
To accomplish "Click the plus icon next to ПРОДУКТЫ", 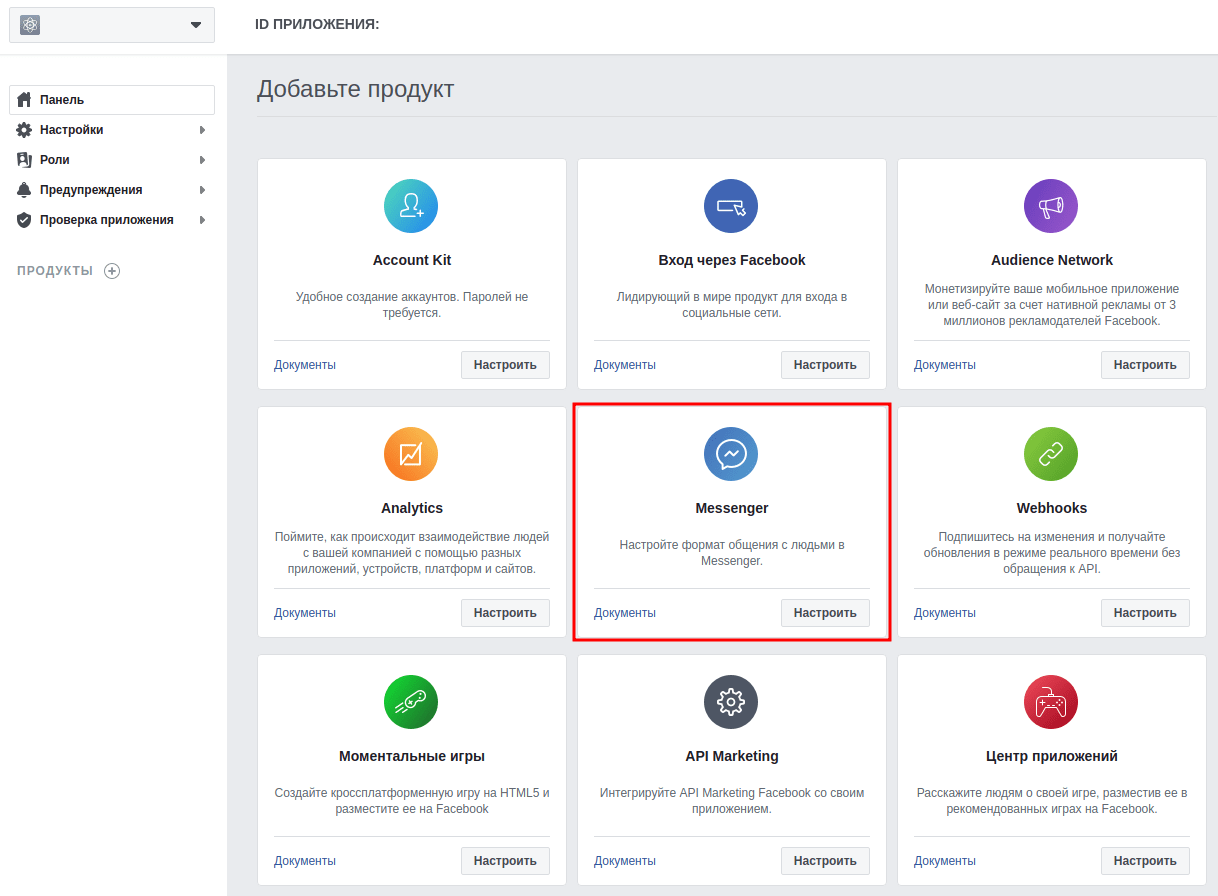I will click(x=112, y=270).
